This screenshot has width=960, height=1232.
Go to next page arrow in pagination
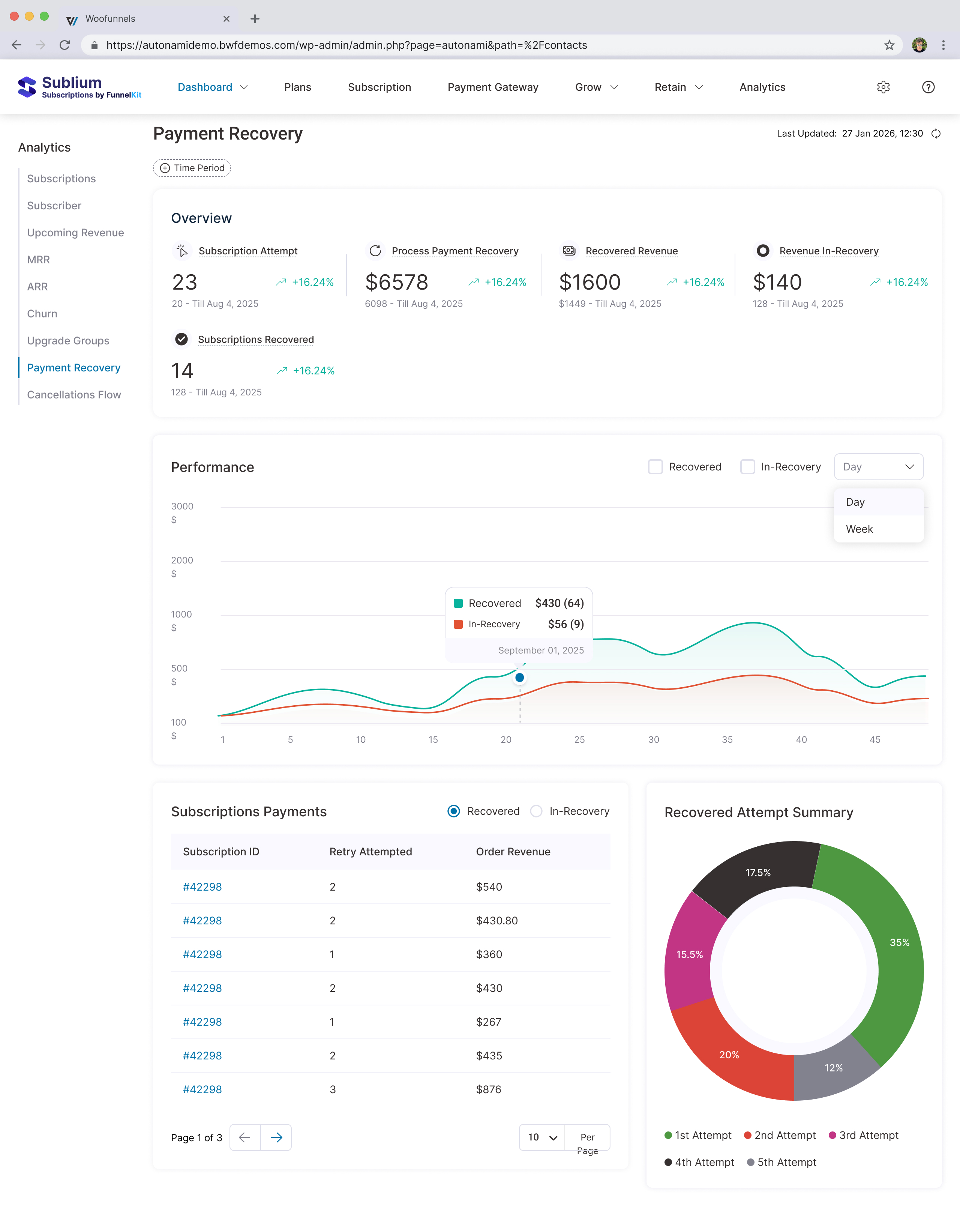pyautogui.click(x=276, y=1137)
